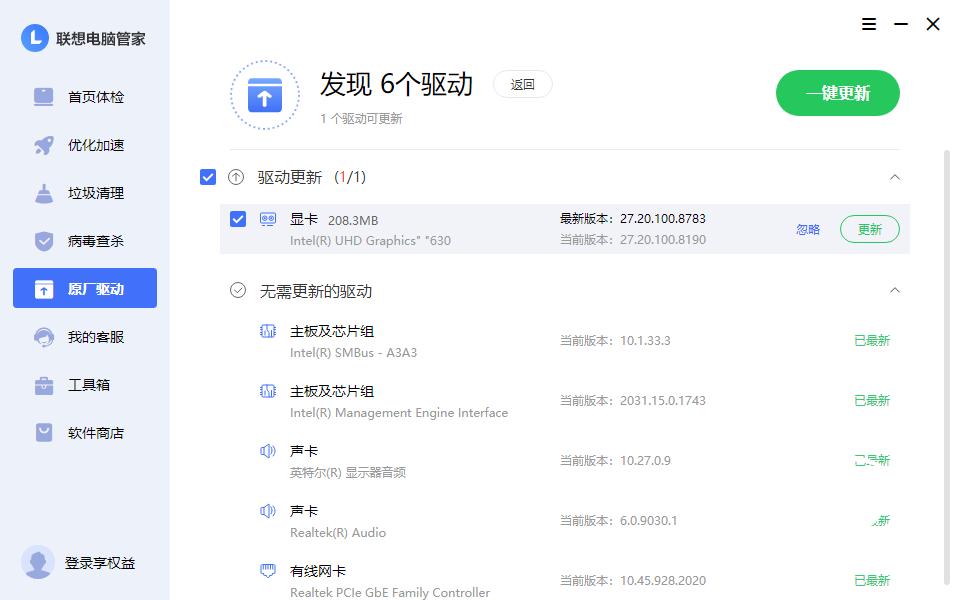
Task: Click the driver update arrow badge icon
Action: [237, 176]
